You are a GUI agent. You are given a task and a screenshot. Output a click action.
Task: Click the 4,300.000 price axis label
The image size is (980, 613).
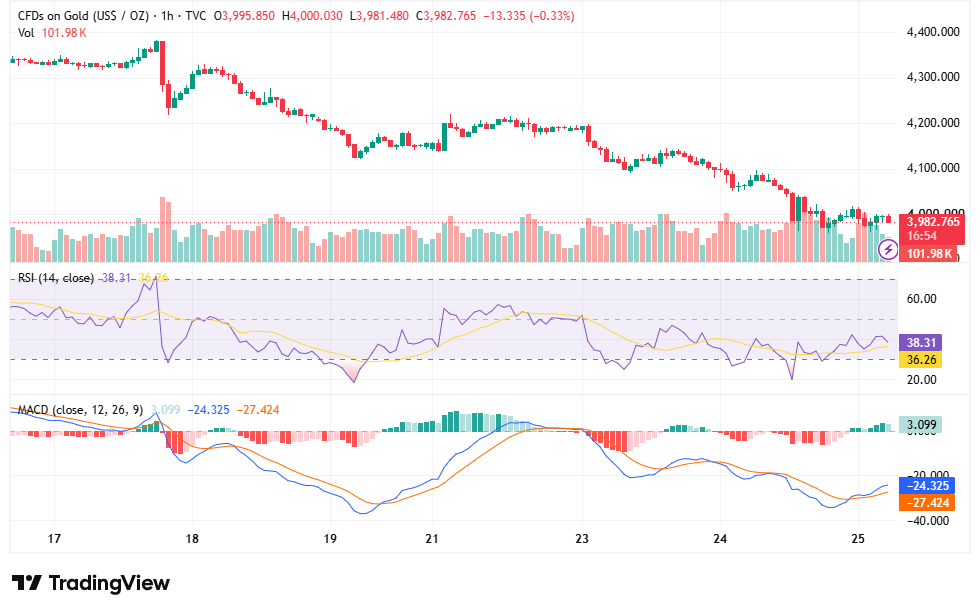932,77
